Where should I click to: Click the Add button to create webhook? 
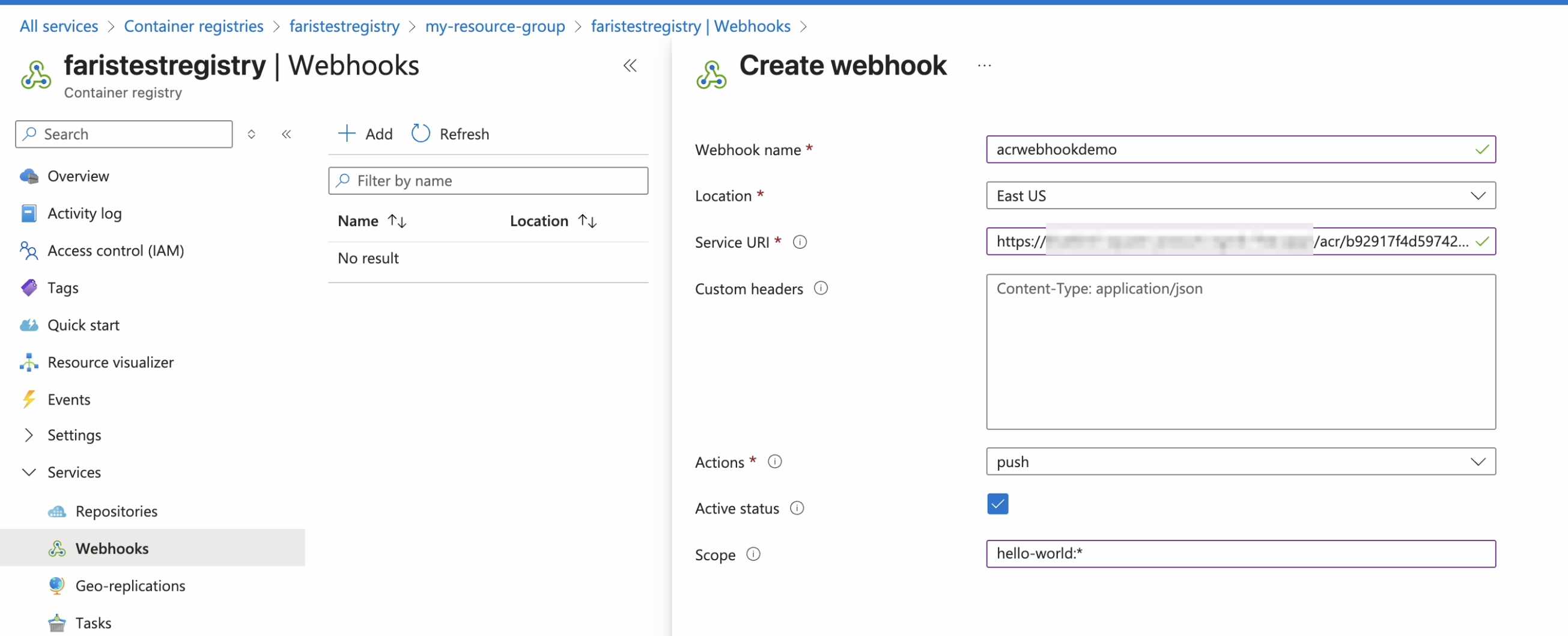click(365, 133)
